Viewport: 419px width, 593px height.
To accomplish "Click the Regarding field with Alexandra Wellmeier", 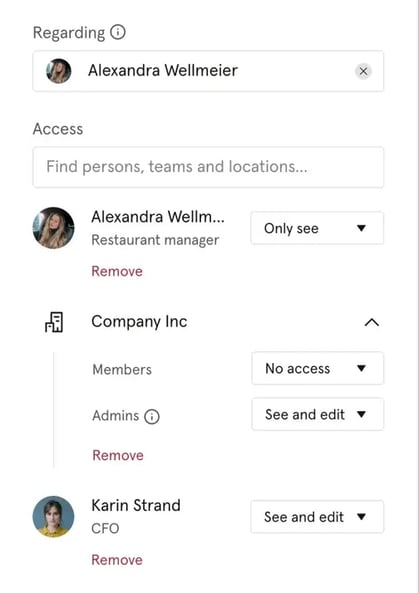I will pyautogui.click(x=208, y=71).
